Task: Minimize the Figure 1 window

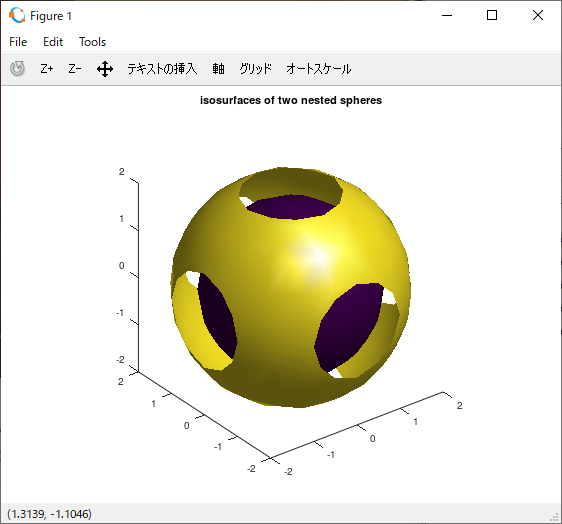Action: coord(447,15)
